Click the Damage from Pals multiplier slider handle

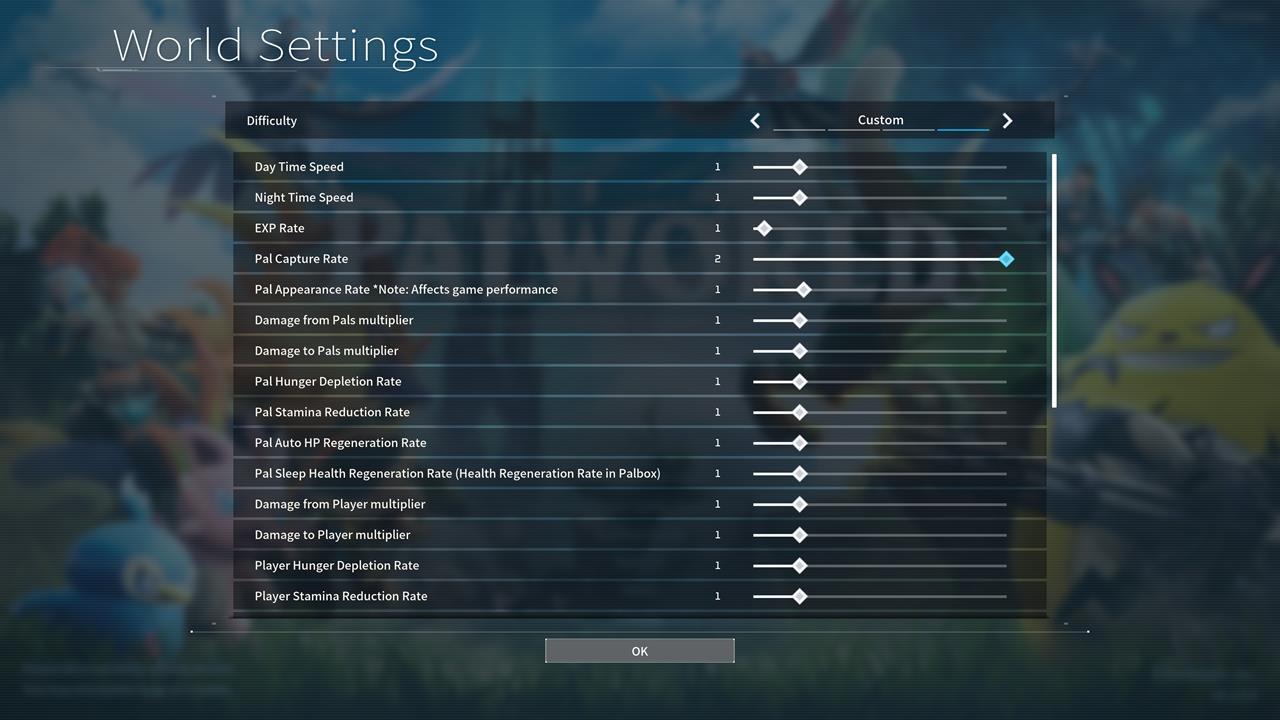pos(799,321)
